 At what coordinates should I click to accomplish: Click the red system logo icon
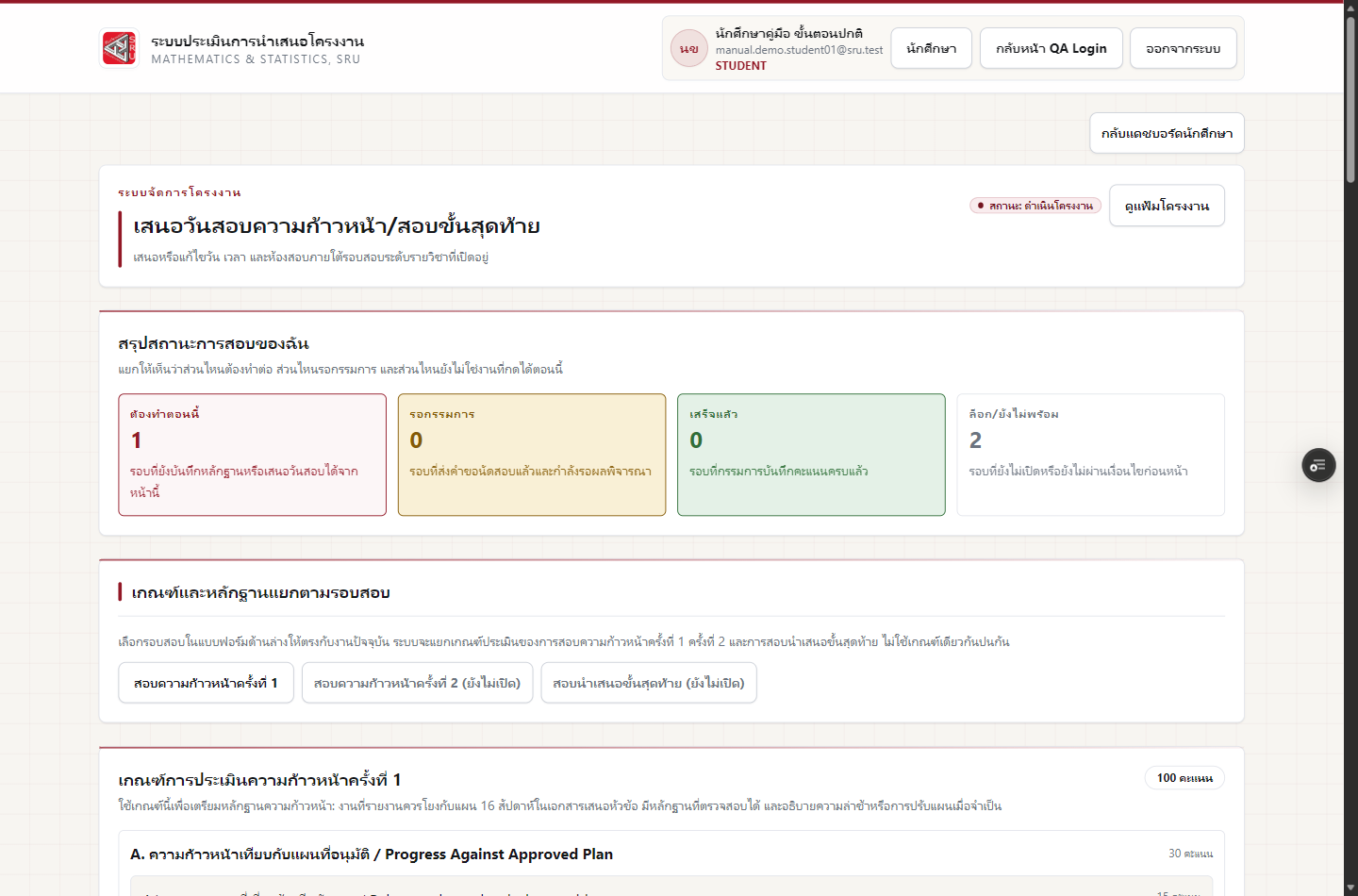(x=119, y=48)
